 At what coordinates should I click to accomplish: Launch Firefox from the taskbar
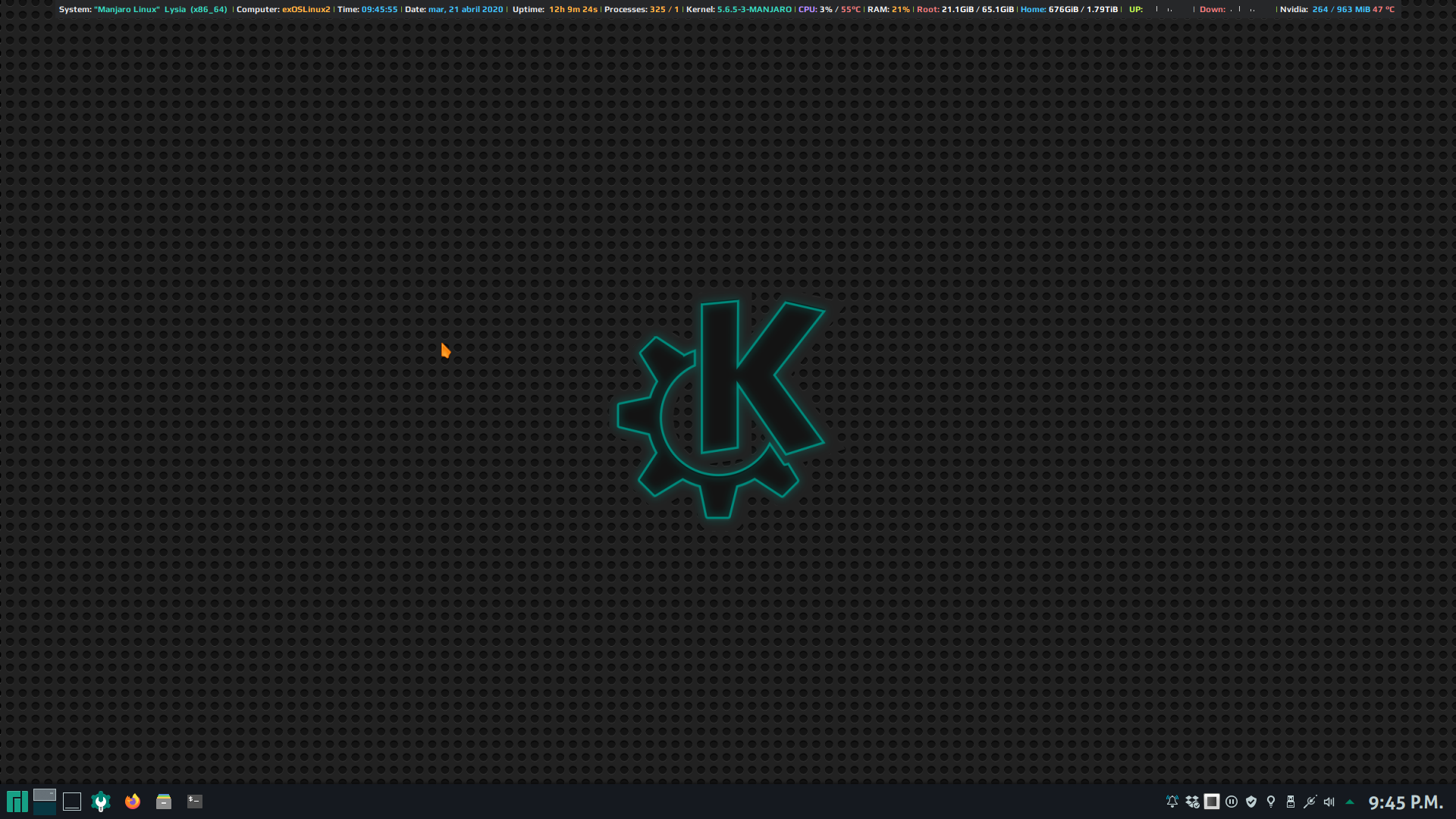(133, 802)
